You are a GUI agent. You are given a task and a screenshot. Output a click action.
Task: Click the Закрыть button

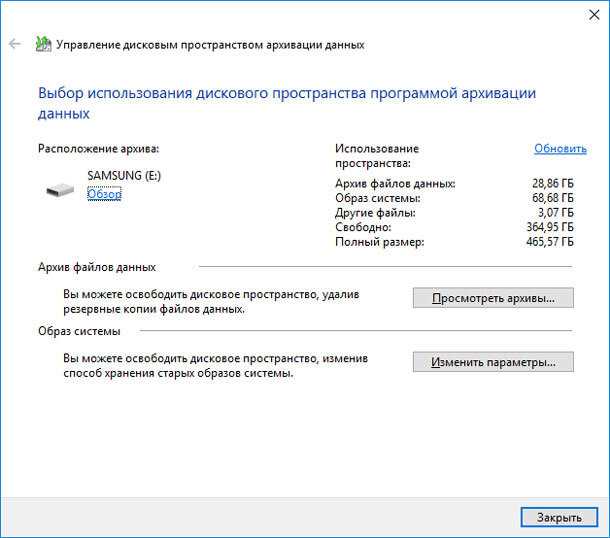pyautogui.click(x=559, y=517)
